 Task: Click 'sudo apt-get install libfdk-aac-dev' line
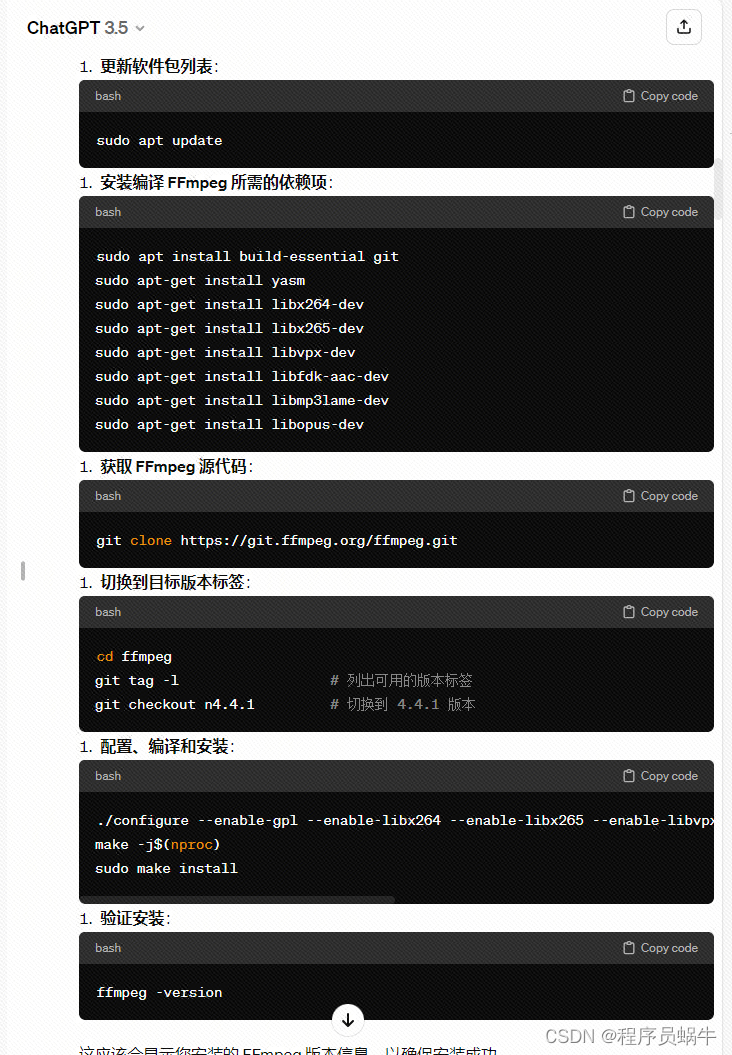click(242, 377)
